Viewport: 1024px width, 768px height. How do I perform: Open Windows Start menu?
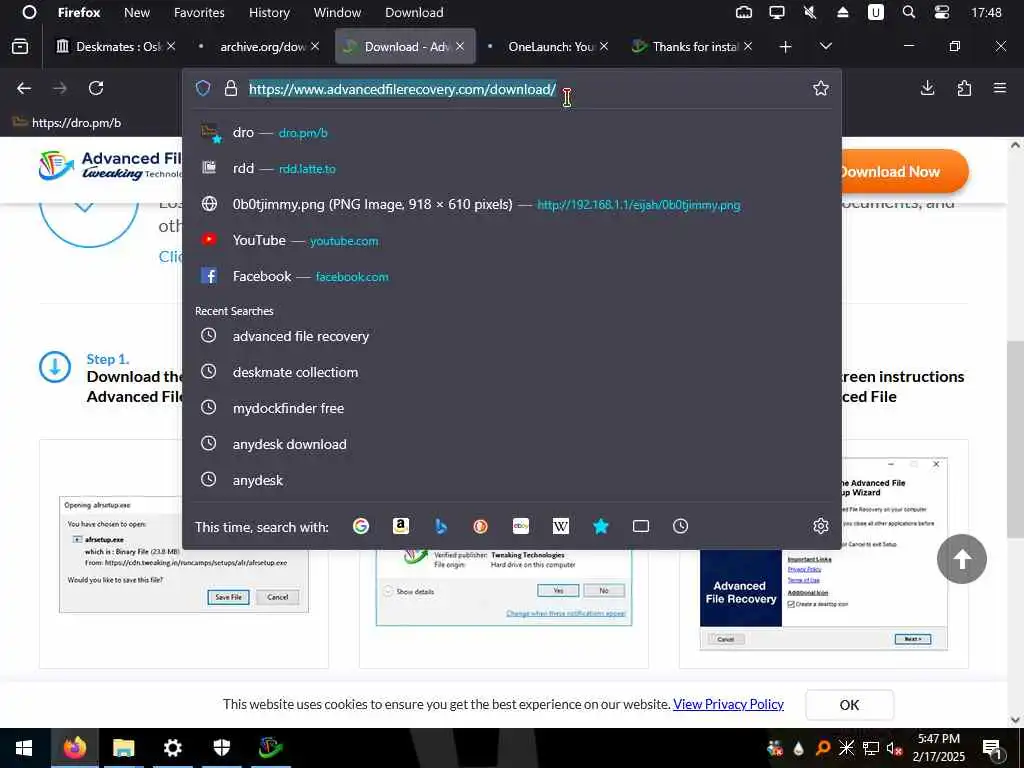(24, 748)
